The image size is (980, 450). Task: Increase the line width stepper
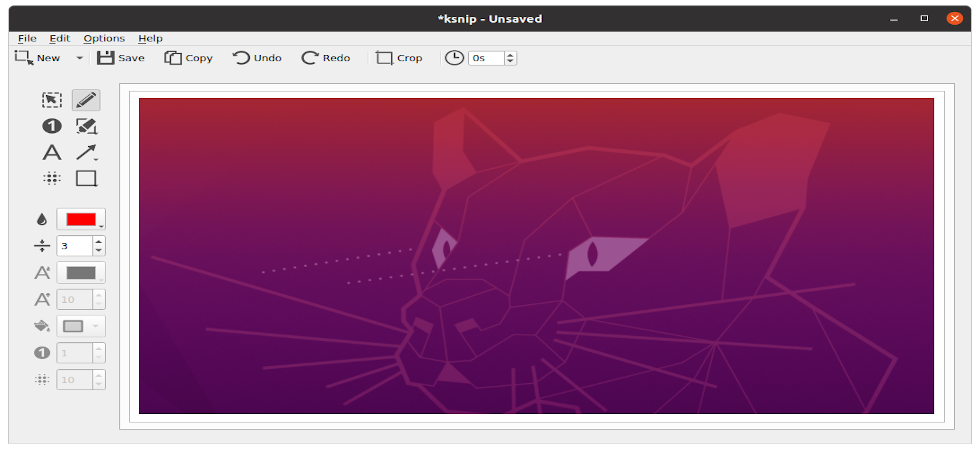[x=99, y=241]
